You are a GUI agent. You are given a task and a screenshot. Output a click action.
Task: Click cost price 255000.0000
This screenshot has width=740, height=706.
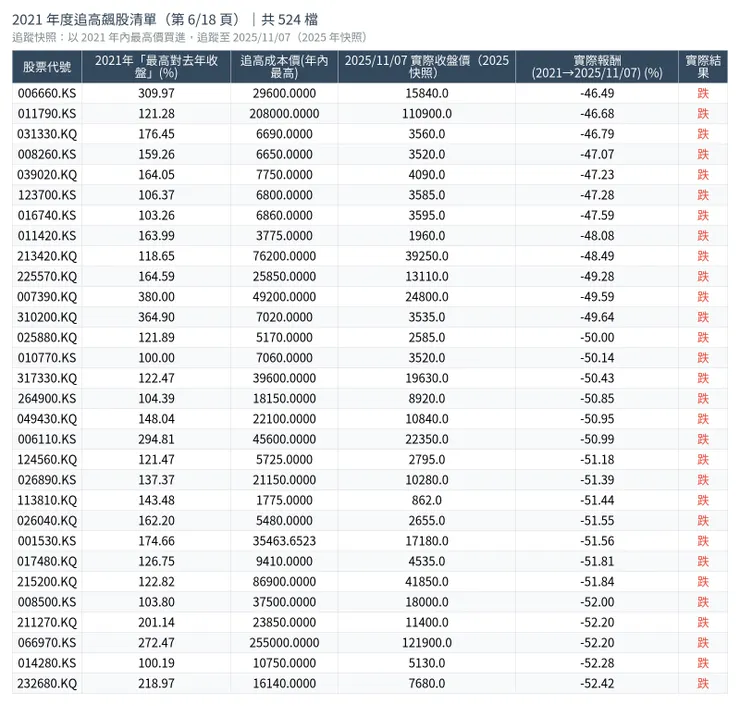point(284,643)
